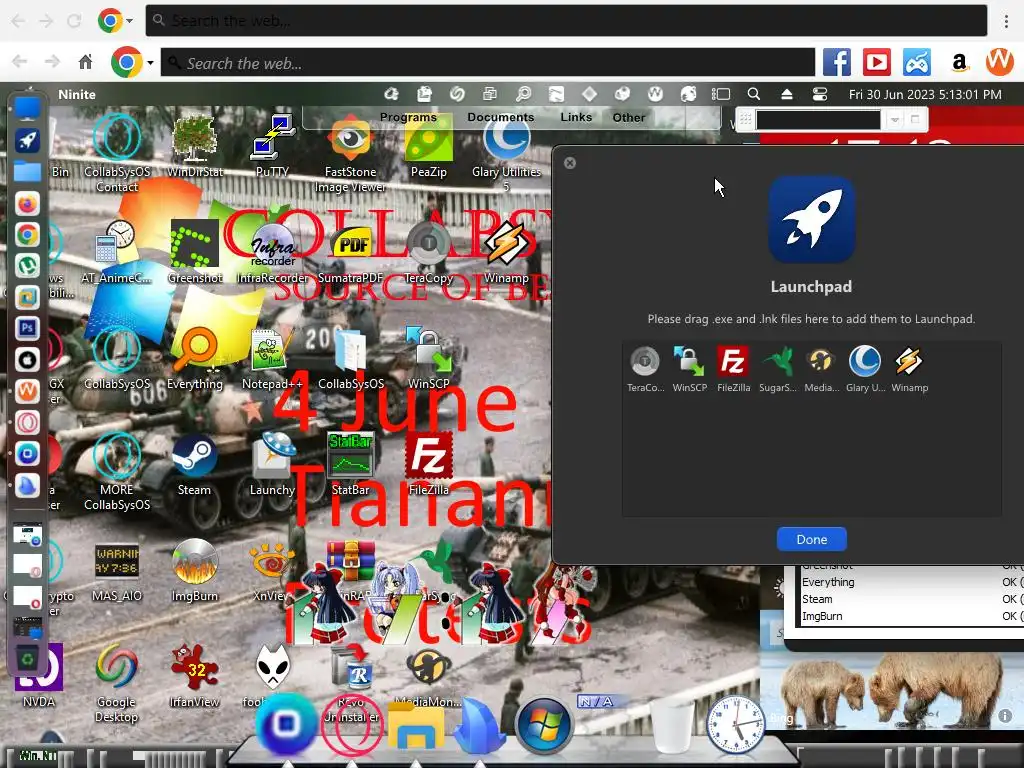Viewport: 1024px width, 768px height.
Task: Open the YouTube shortcut icon
Action: pos(877,63)
